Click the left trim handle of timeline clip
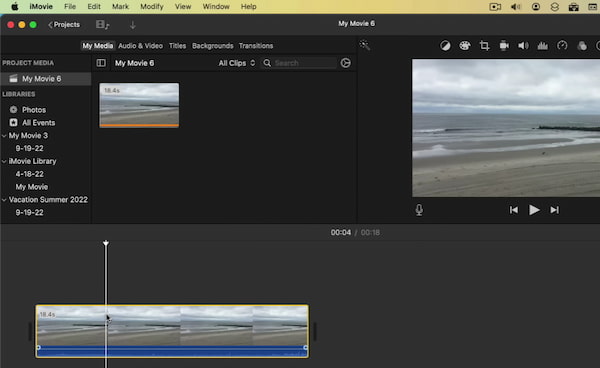The height and width of the screenshot is (368, 600). [x=30, y=331]
